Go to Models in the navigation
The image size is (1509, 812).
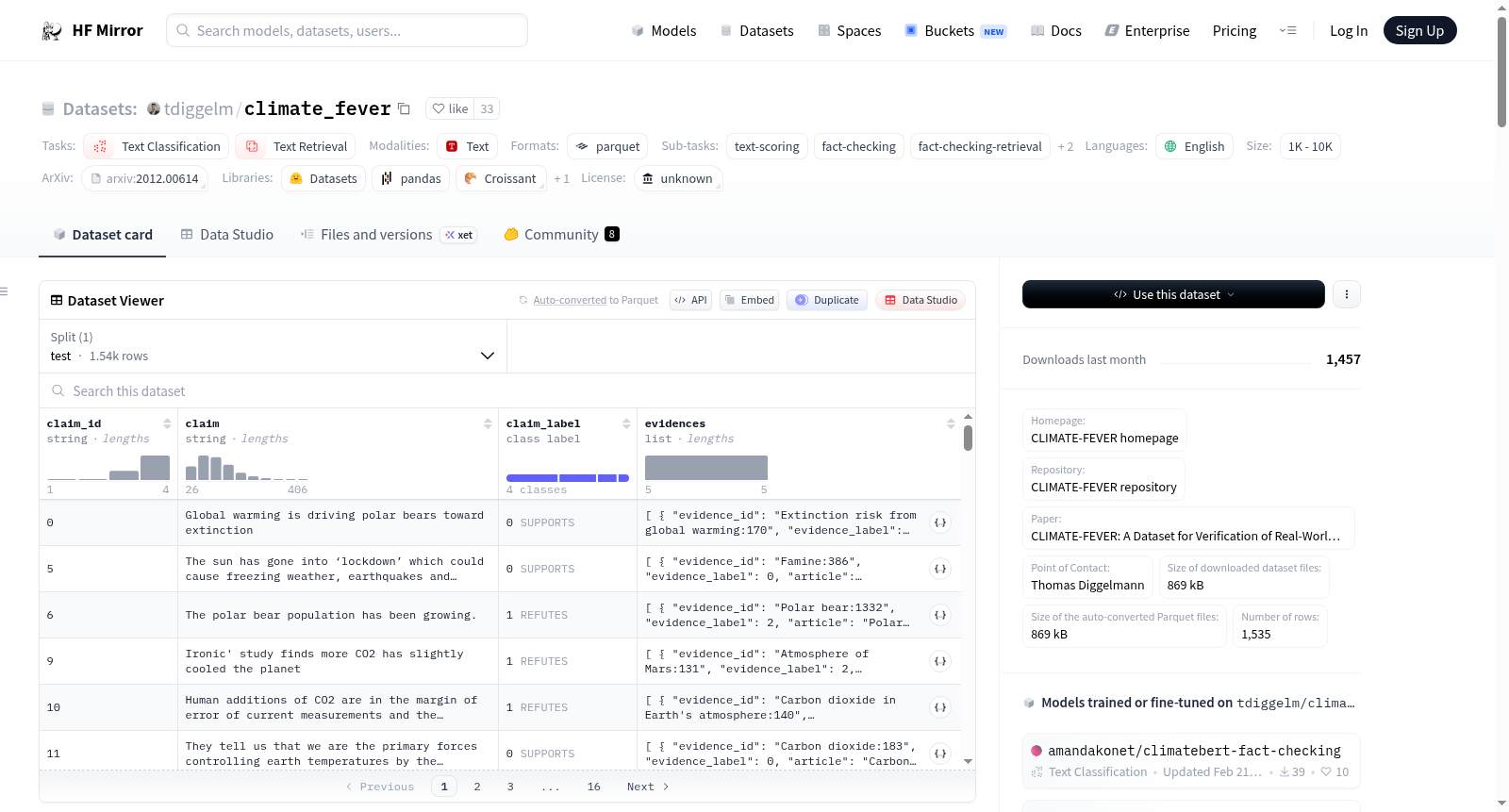click(x=664, y=31)
